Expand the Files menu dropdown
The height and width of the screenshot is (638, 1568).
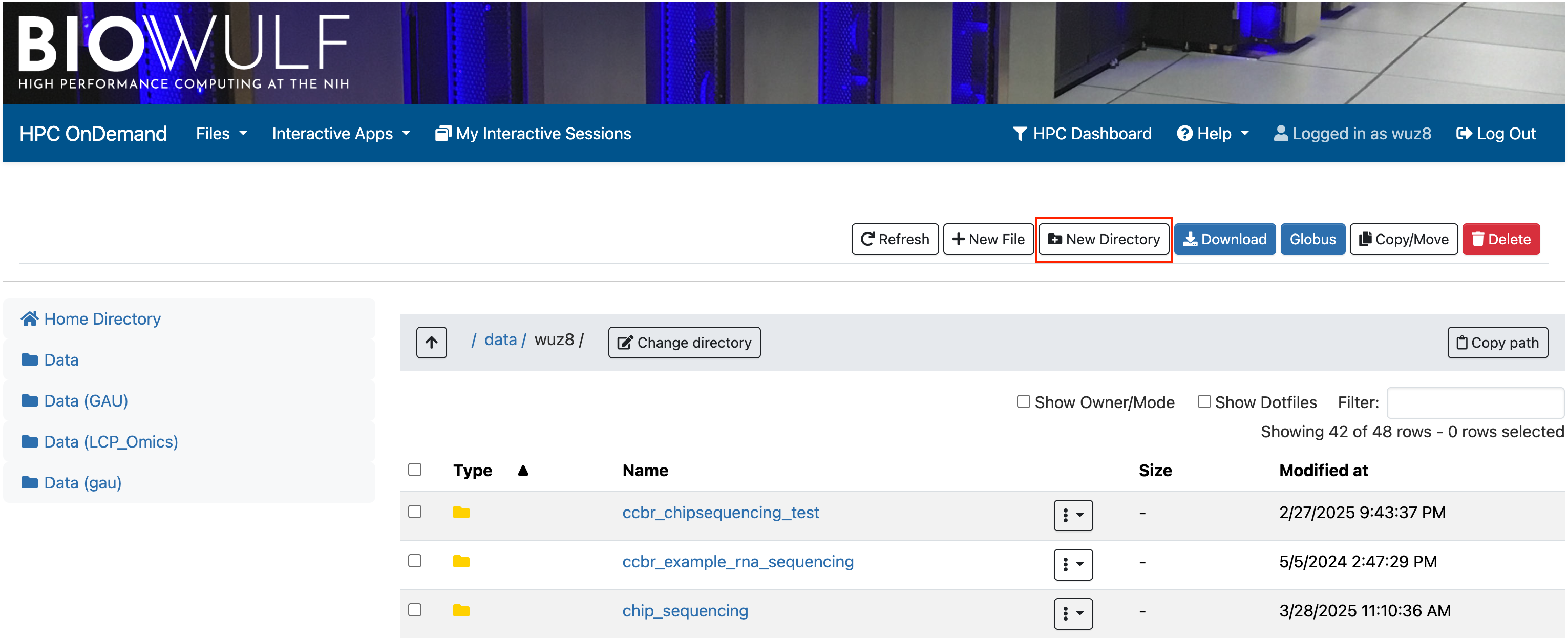pyautogui.click(x=221, y=133)
